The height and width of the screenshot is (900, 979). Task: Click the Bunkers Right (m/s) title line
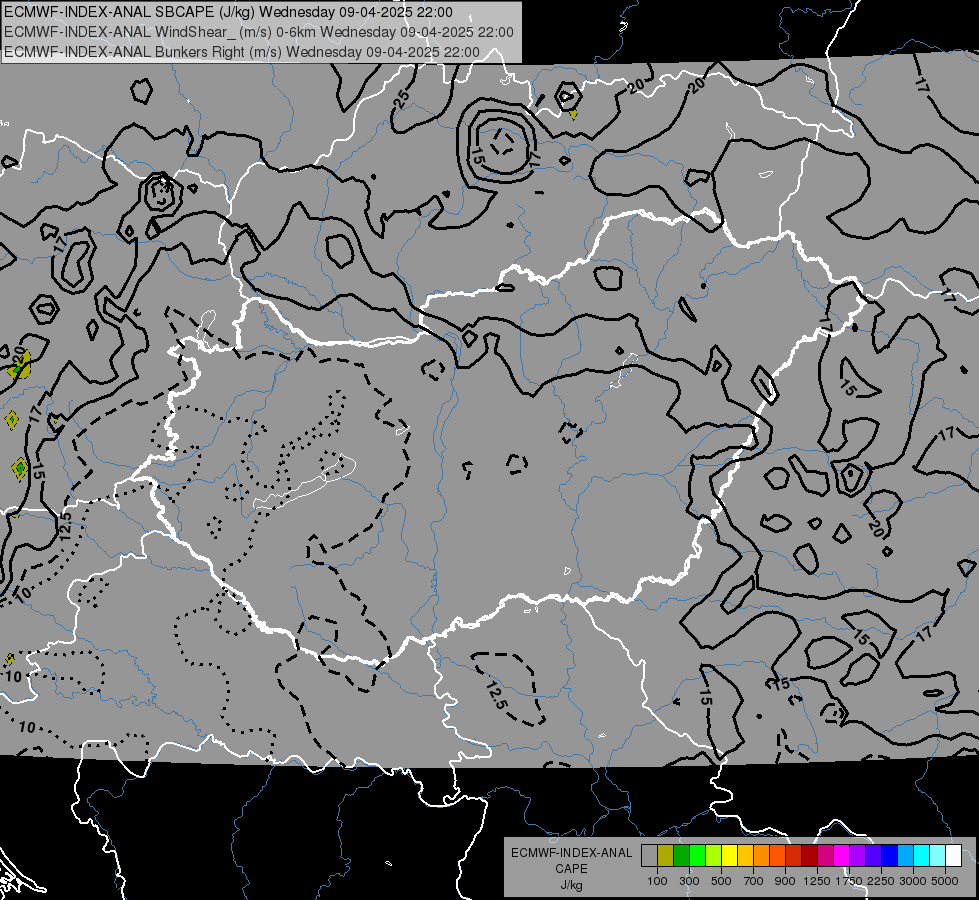242,52
